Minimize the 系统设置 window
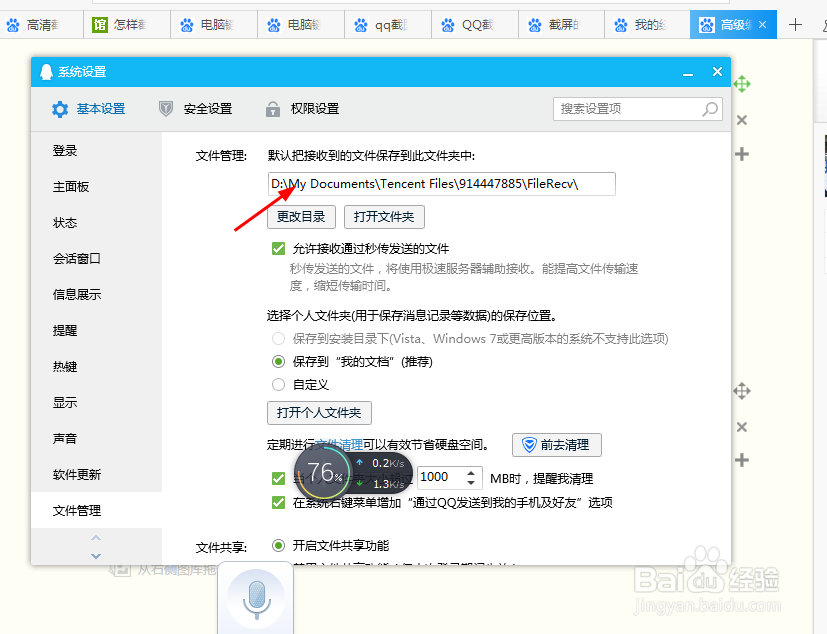 coord(688,74)
